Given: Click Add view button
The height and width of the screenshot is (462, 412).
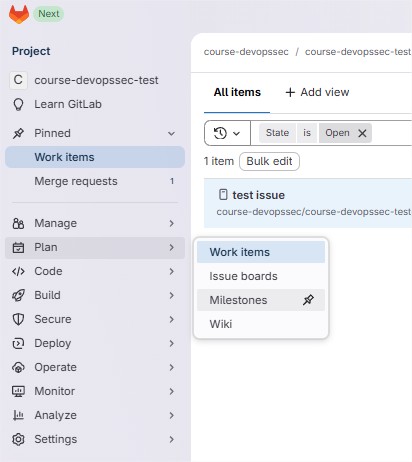Looking at the screenshot, I should tap(317, 92).
